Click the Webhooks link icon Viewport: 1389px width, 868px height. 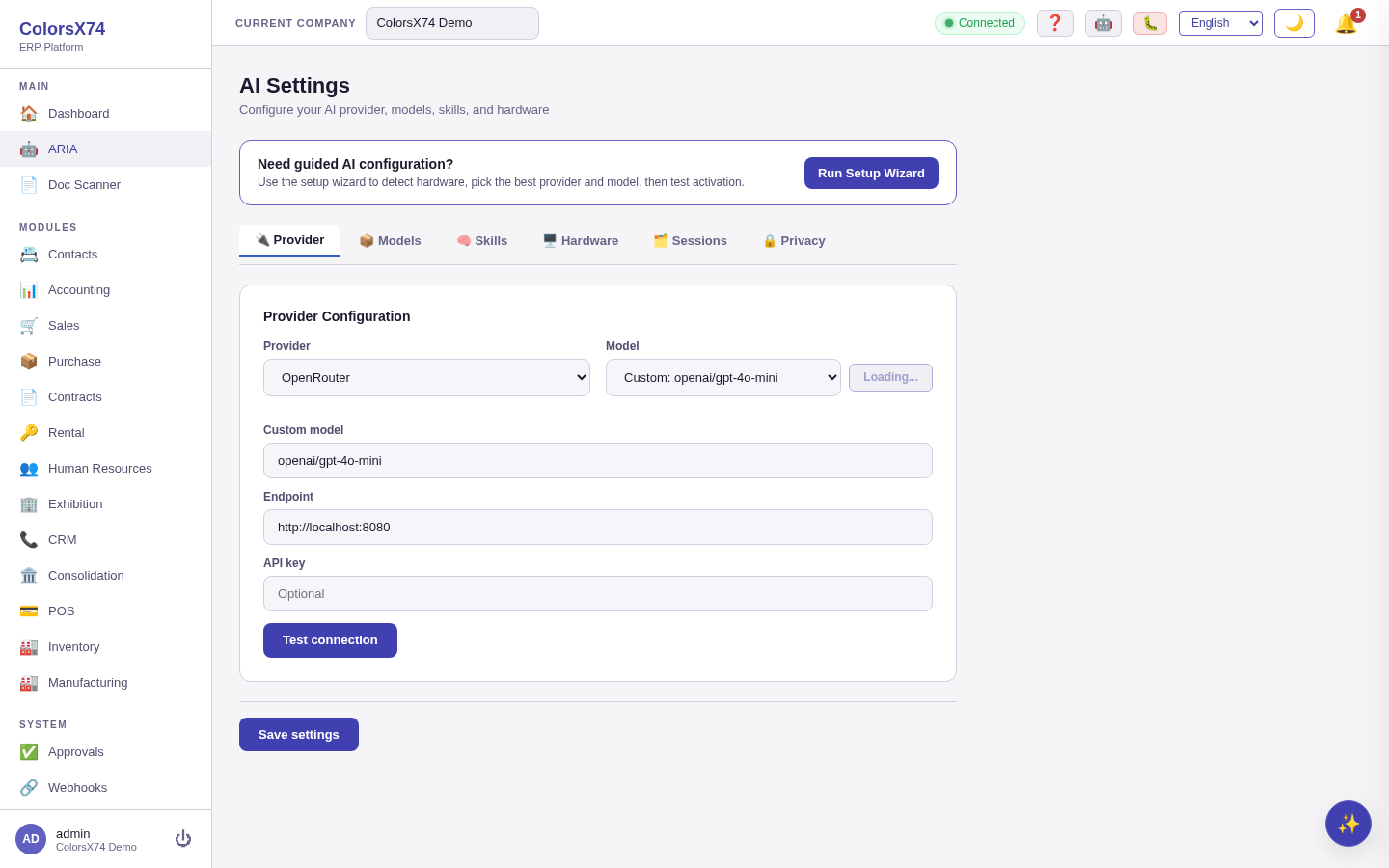pyautogui.click(x=29, y=787)
